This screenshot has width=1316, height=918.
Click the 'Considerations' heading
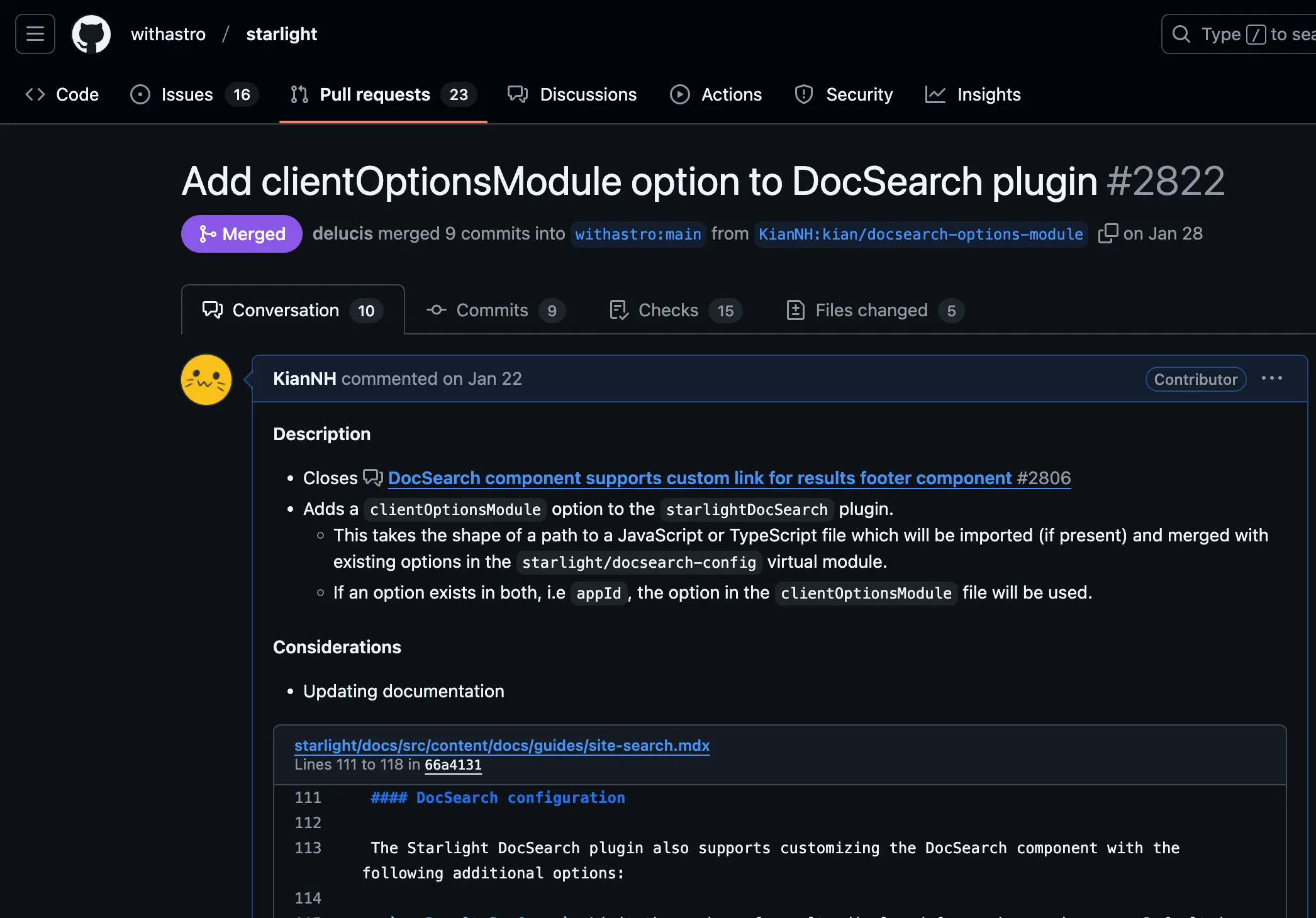click(337, 647)
